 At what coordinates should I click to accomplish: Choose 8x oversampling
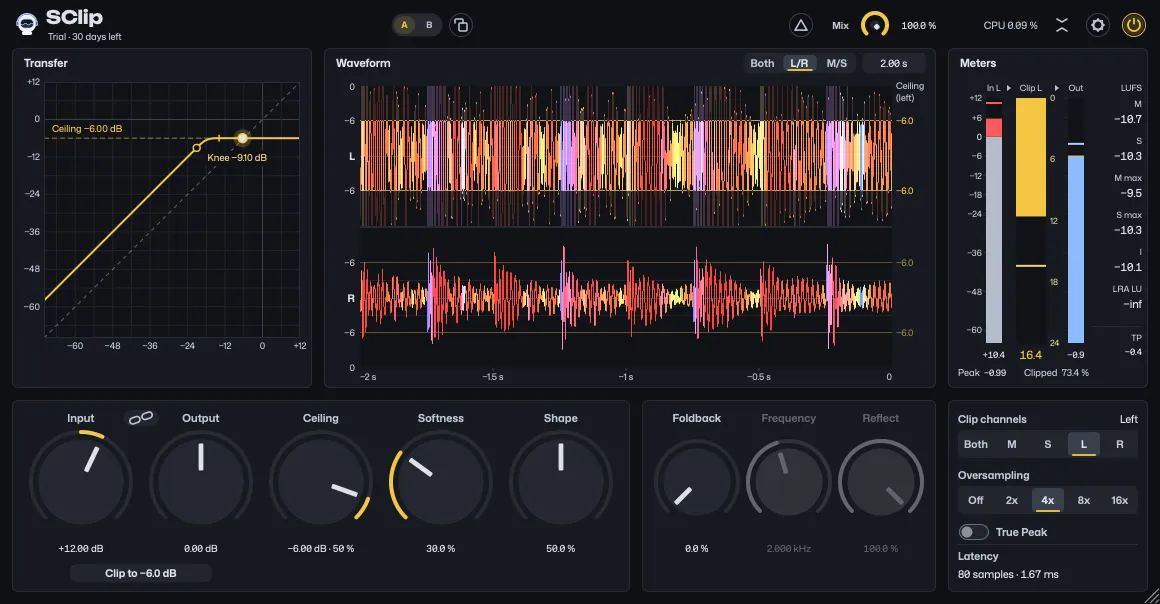pyautogui.click(x=1083, y=500)
